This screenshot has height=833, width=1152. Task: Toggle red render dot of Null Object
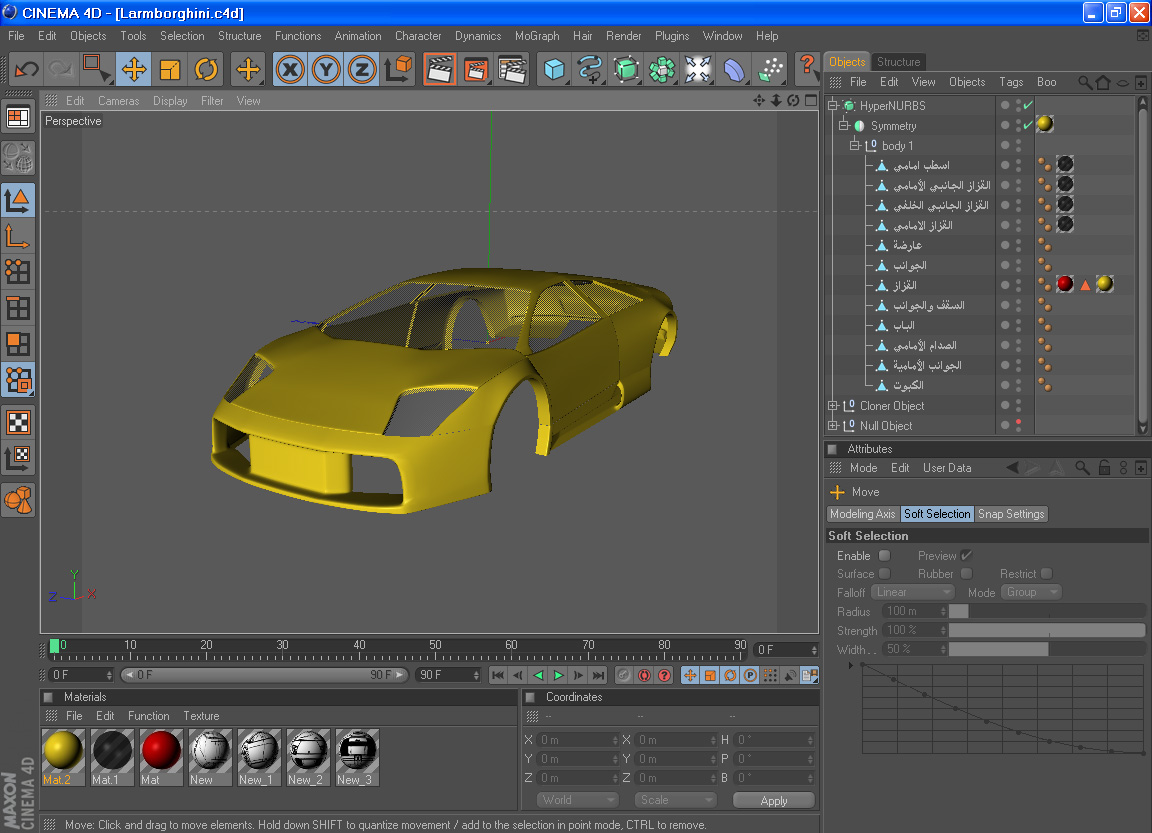click(x=1018, y=422)
